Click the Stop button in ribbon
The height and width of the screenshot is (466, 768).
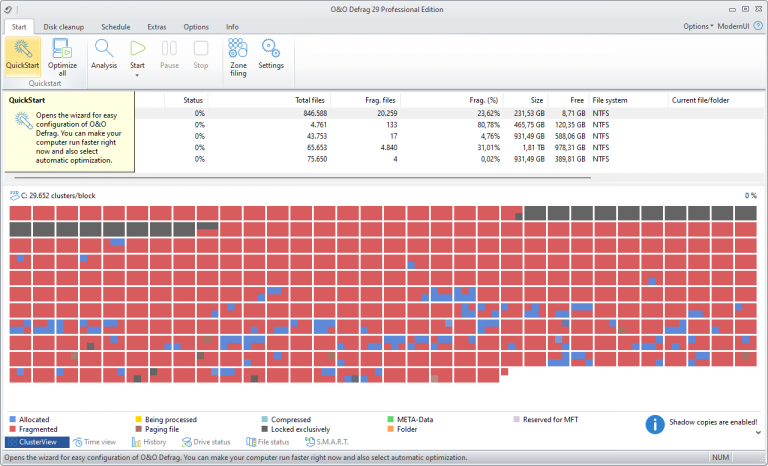201,55
